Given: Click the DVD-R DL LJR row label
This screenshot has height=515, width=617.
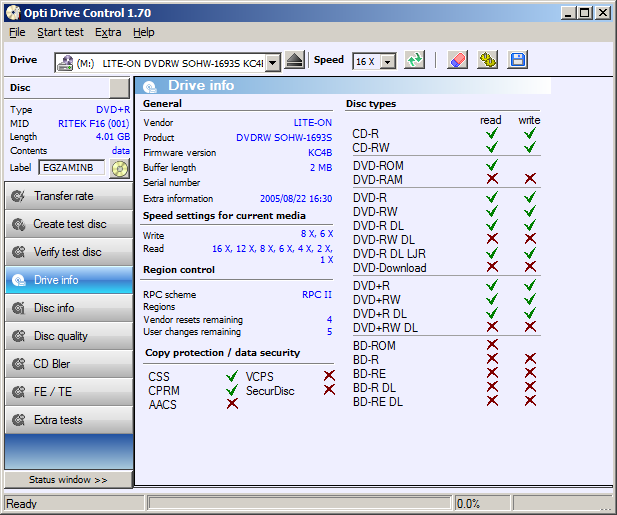Looking at the screenshot, I should tap(389, 254).
